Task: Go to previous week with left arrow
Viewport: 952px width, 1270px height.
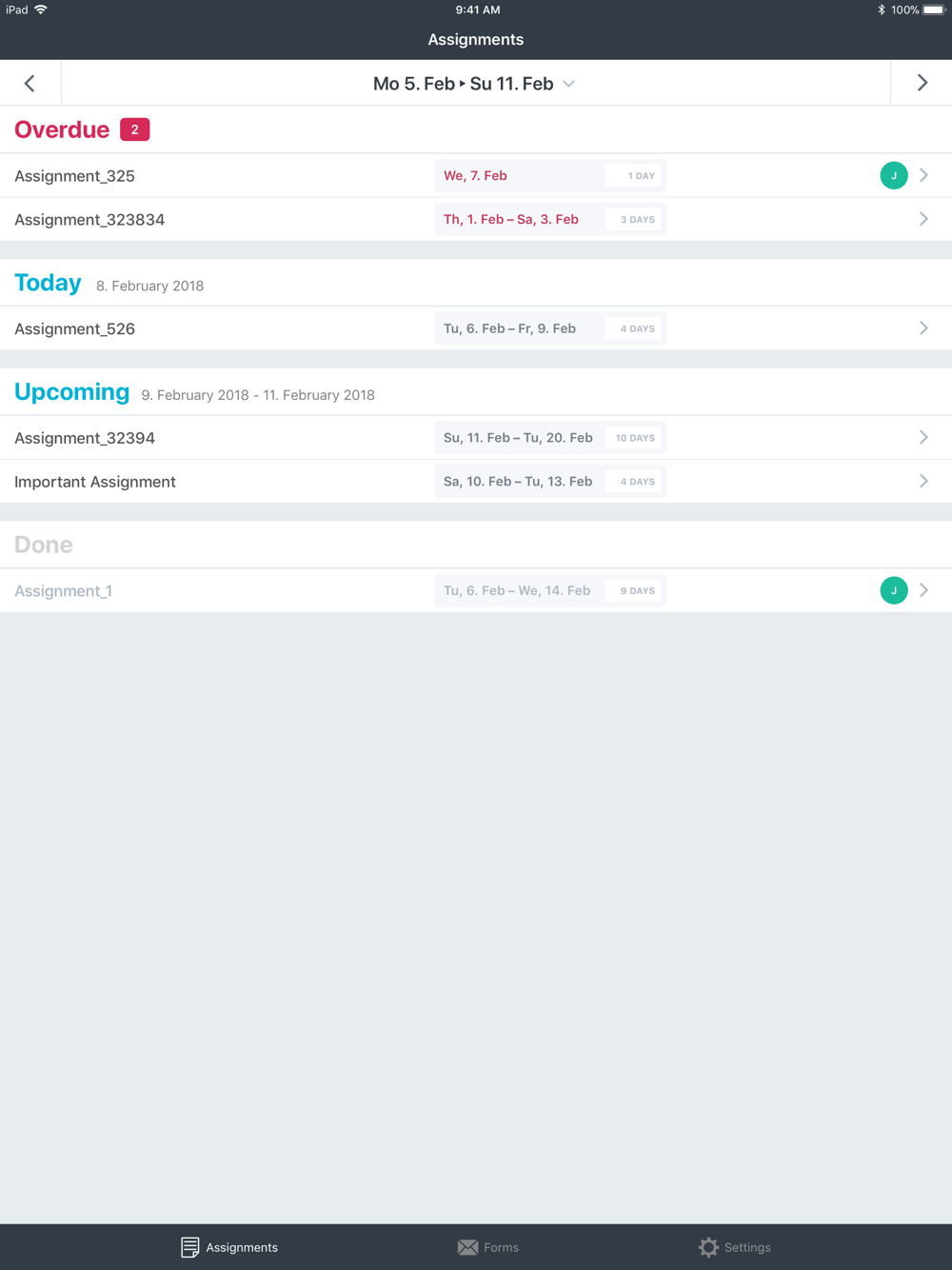Action: 30,83
